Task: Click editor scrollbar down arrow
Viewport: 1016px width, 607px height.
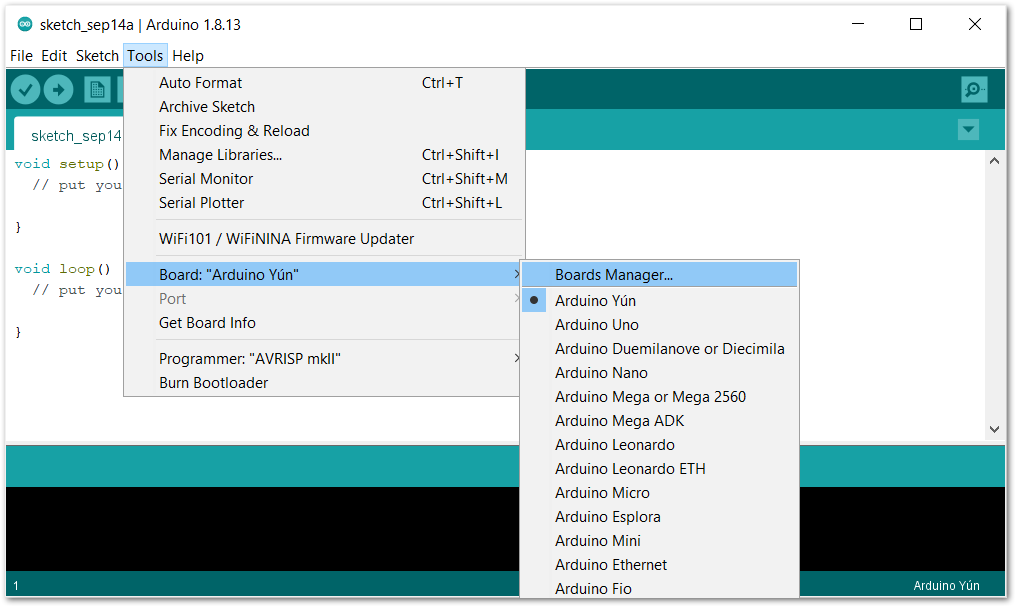Action: (x=995, y=429)
